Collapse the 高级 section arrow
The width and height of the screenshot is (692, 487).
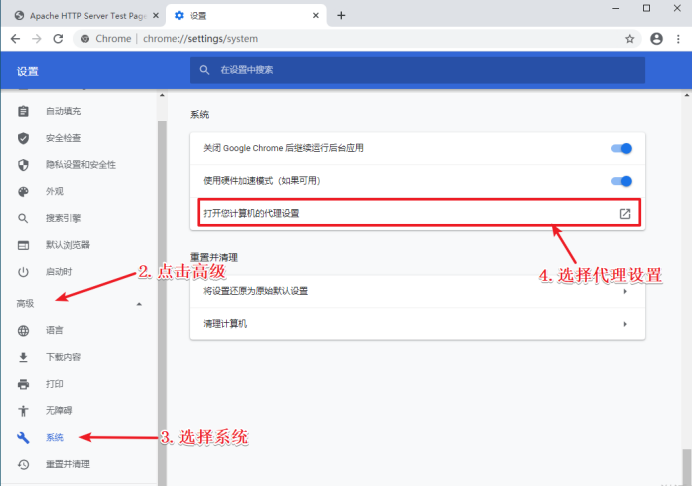(x=139, y=304)
